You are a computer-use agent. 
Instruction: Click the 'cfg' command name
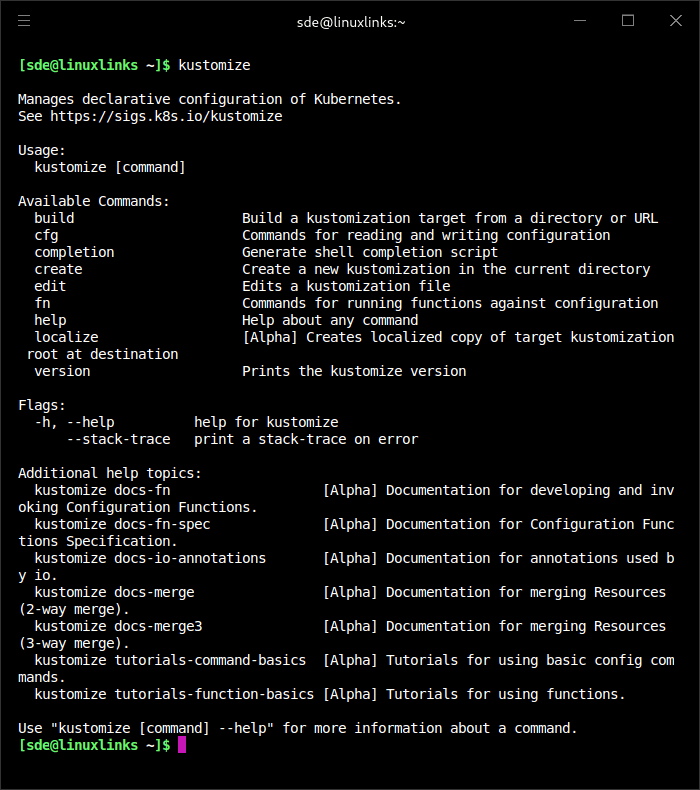click(46, 235)
